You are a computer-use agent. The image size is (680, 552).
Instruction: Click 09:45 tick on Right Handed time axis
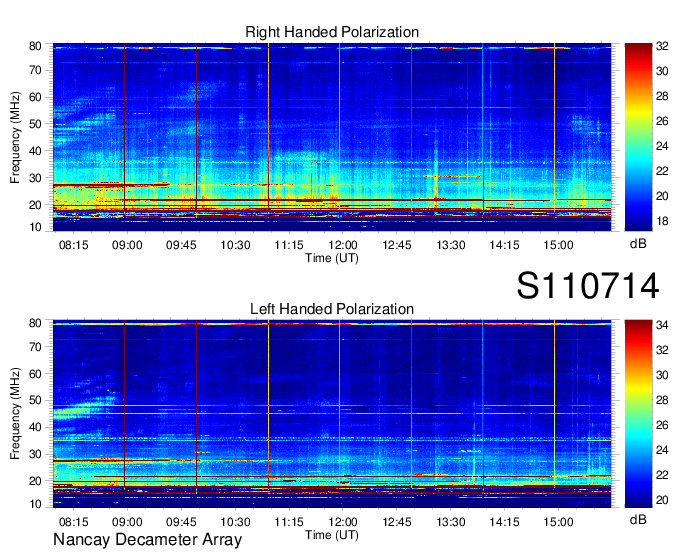click(181, 245)
